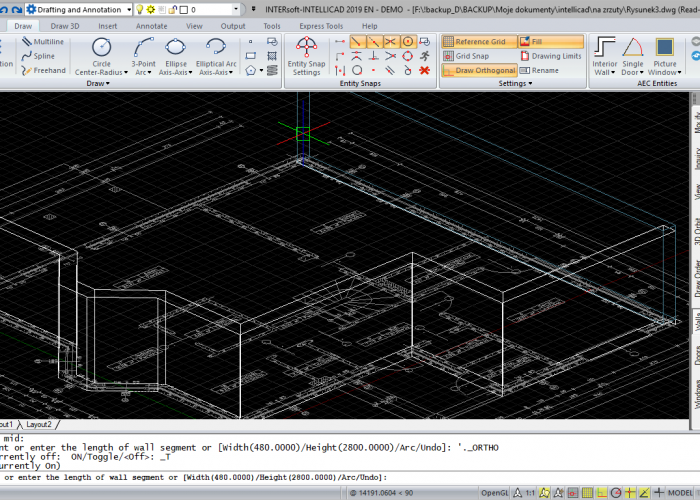Choose the Single Door tool
This screenshot has width=700, height=500.
point(633,56)
